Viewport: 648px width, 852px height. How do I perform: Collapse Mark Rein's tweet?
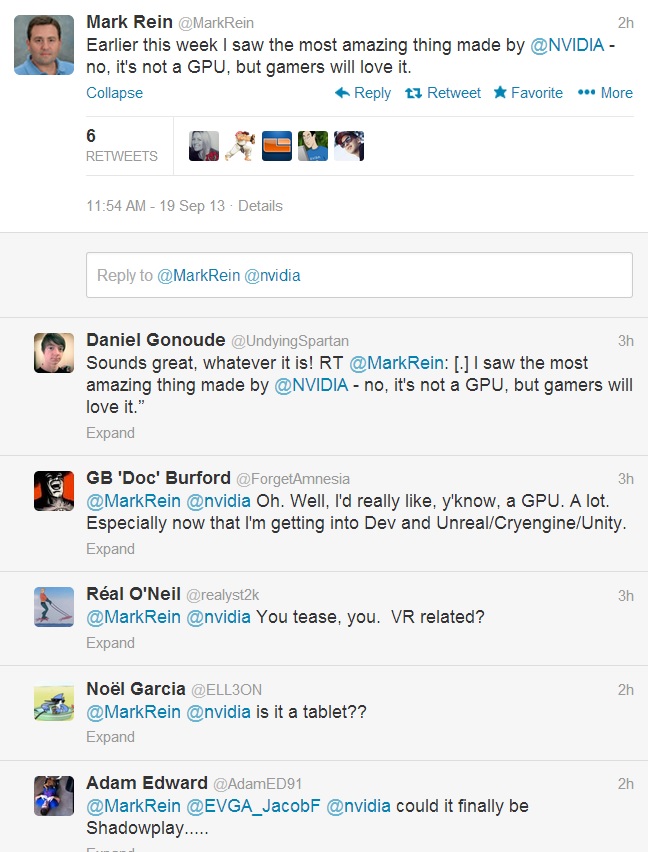[x=114, y=93]
